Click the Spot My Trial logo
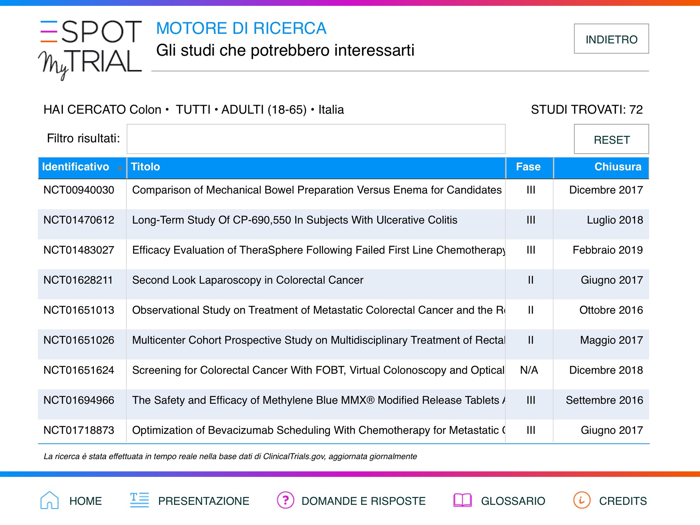This screenshot has width=700, height=525. (91, 50)
